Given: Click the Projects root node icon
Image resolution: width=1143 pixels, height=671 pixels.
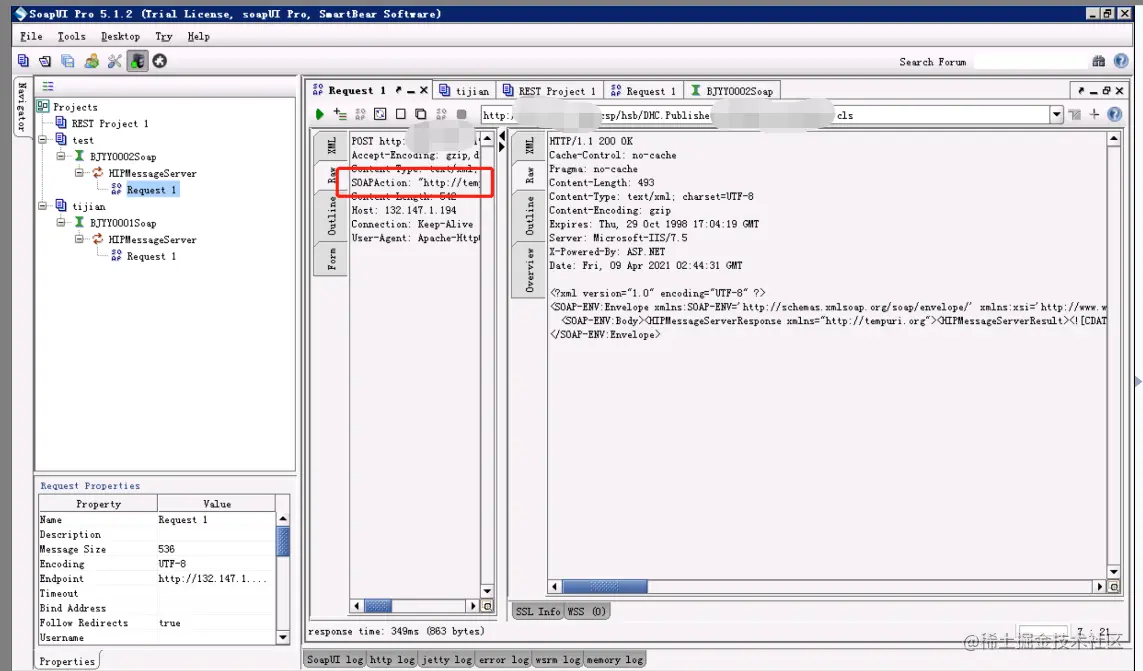Looking at the screenshot, I should [43, 106].
